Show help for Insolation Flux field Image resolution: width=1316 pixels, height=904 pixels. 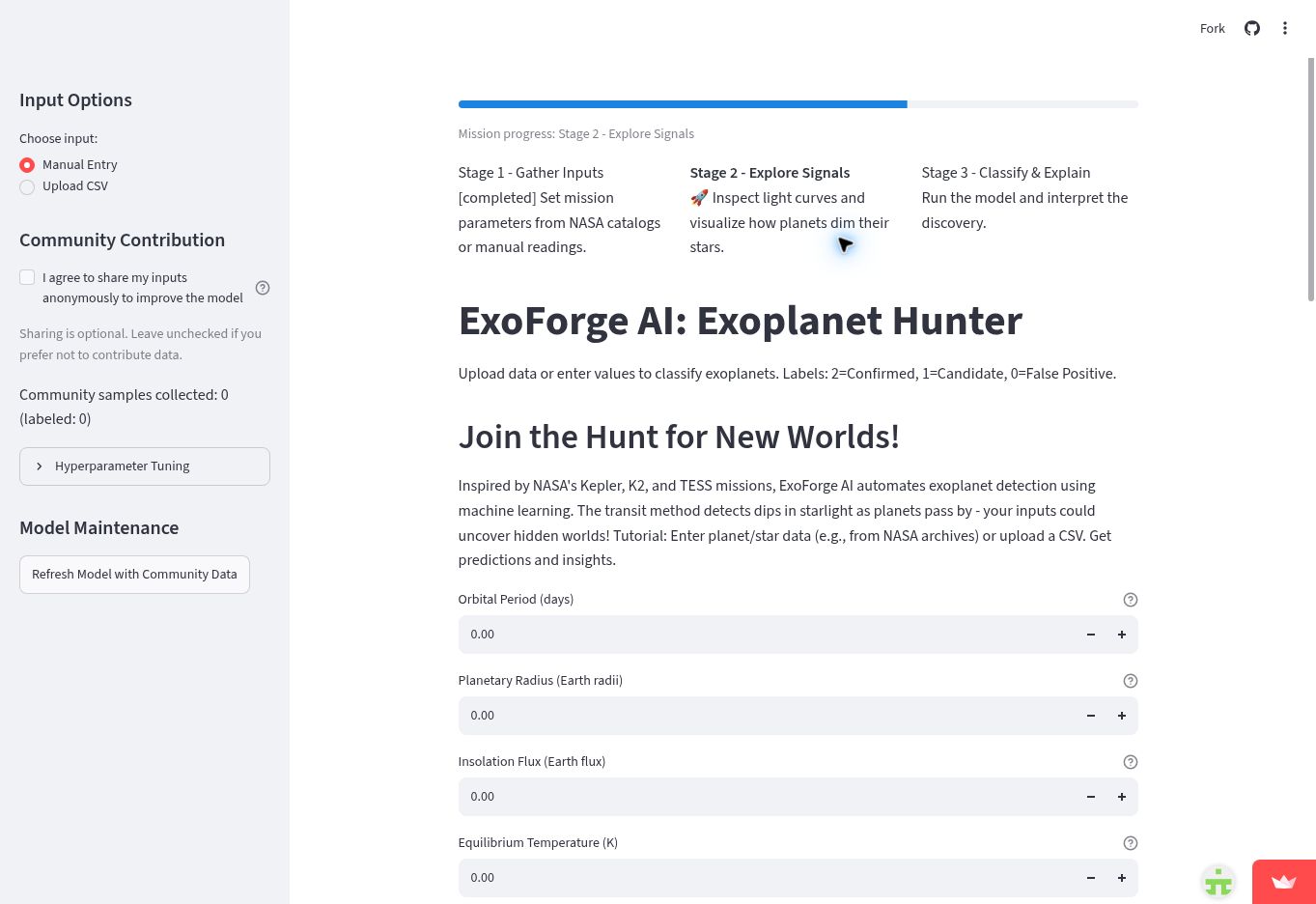coord(1131,762)
